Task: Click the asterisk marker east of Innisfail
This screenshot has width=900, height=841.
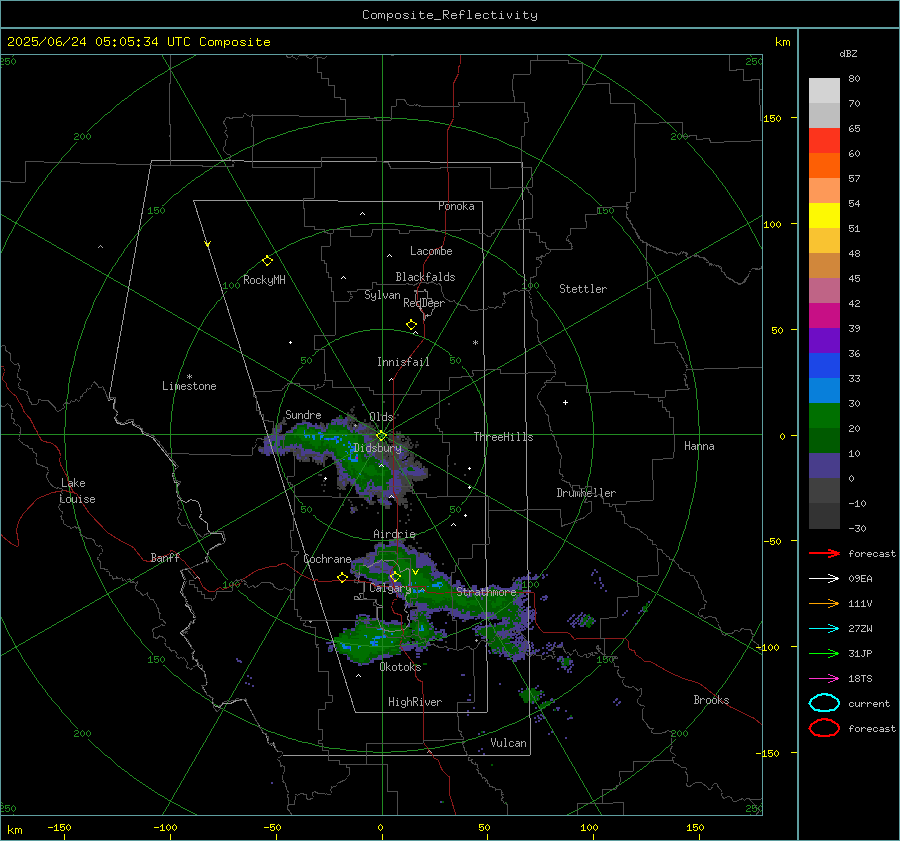Action: (x=475, y=343)
